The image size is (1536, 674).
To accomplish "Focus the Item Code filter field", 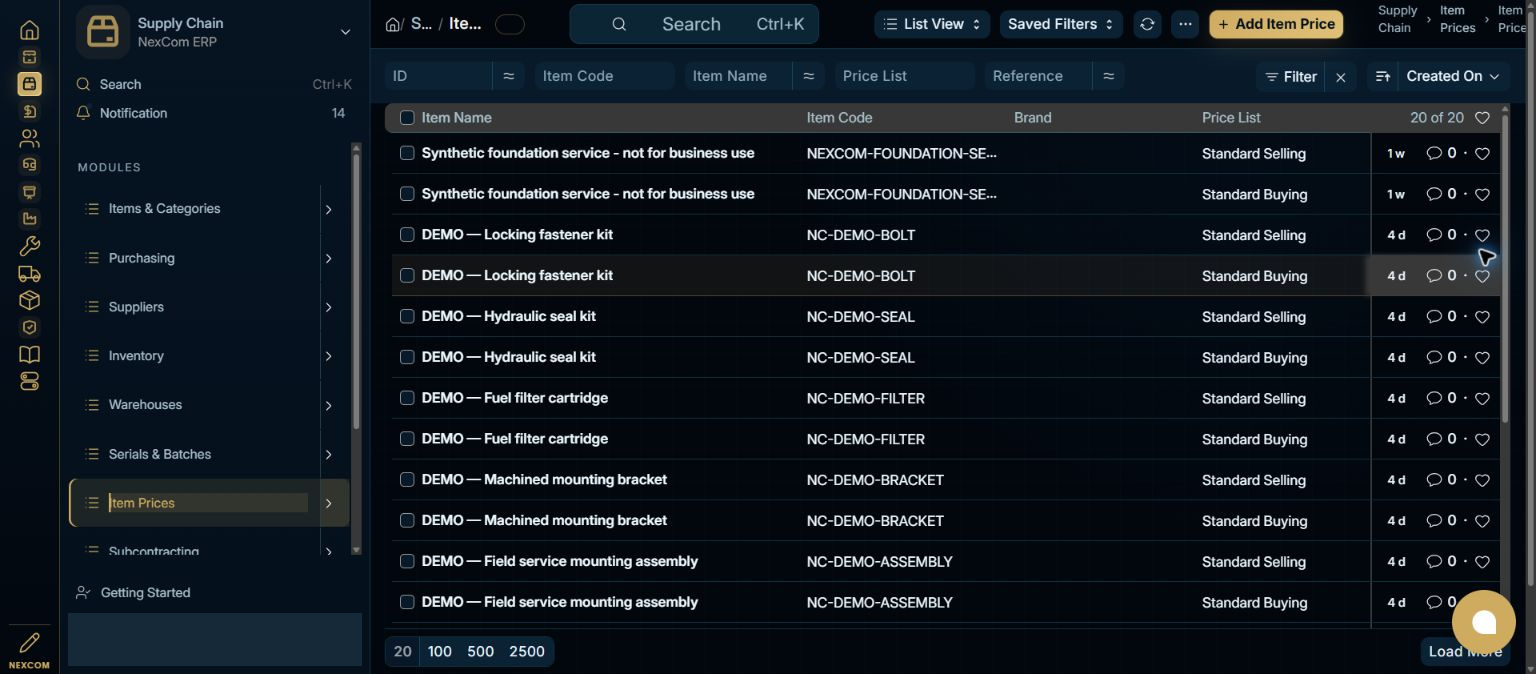I will pyautogui.click(x=604, y=76).
